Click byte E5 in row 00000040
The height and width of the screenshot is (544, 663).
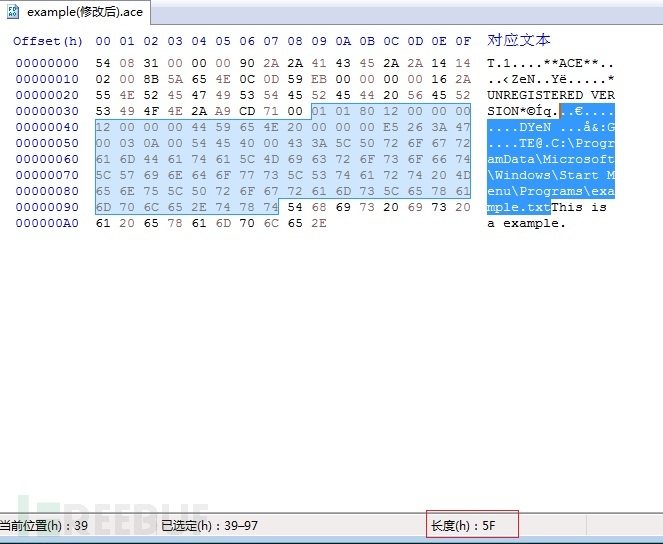[391, 127]
